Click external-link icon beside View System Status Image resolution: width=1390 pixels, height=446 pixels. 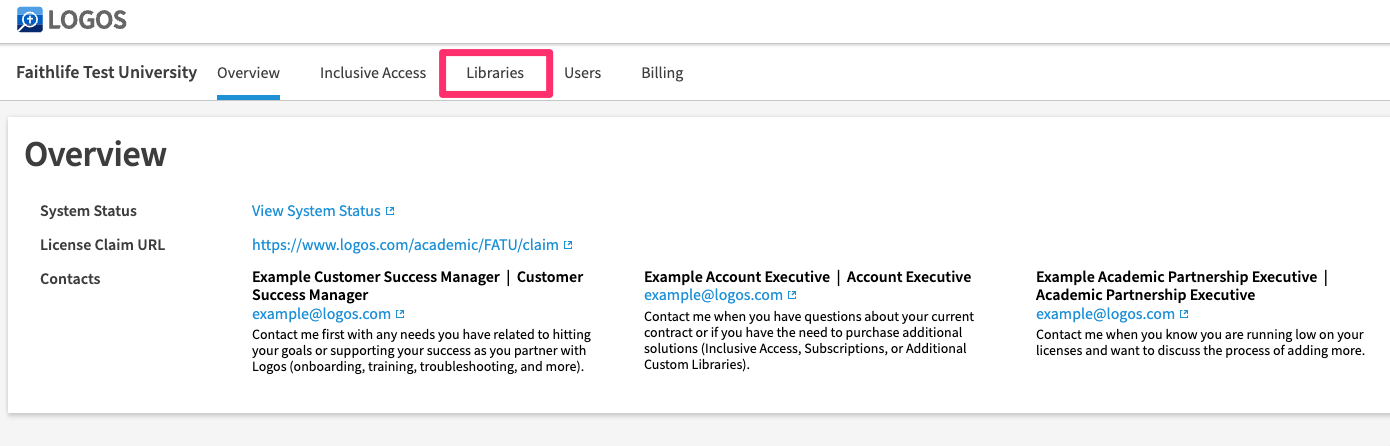[390, 211]
